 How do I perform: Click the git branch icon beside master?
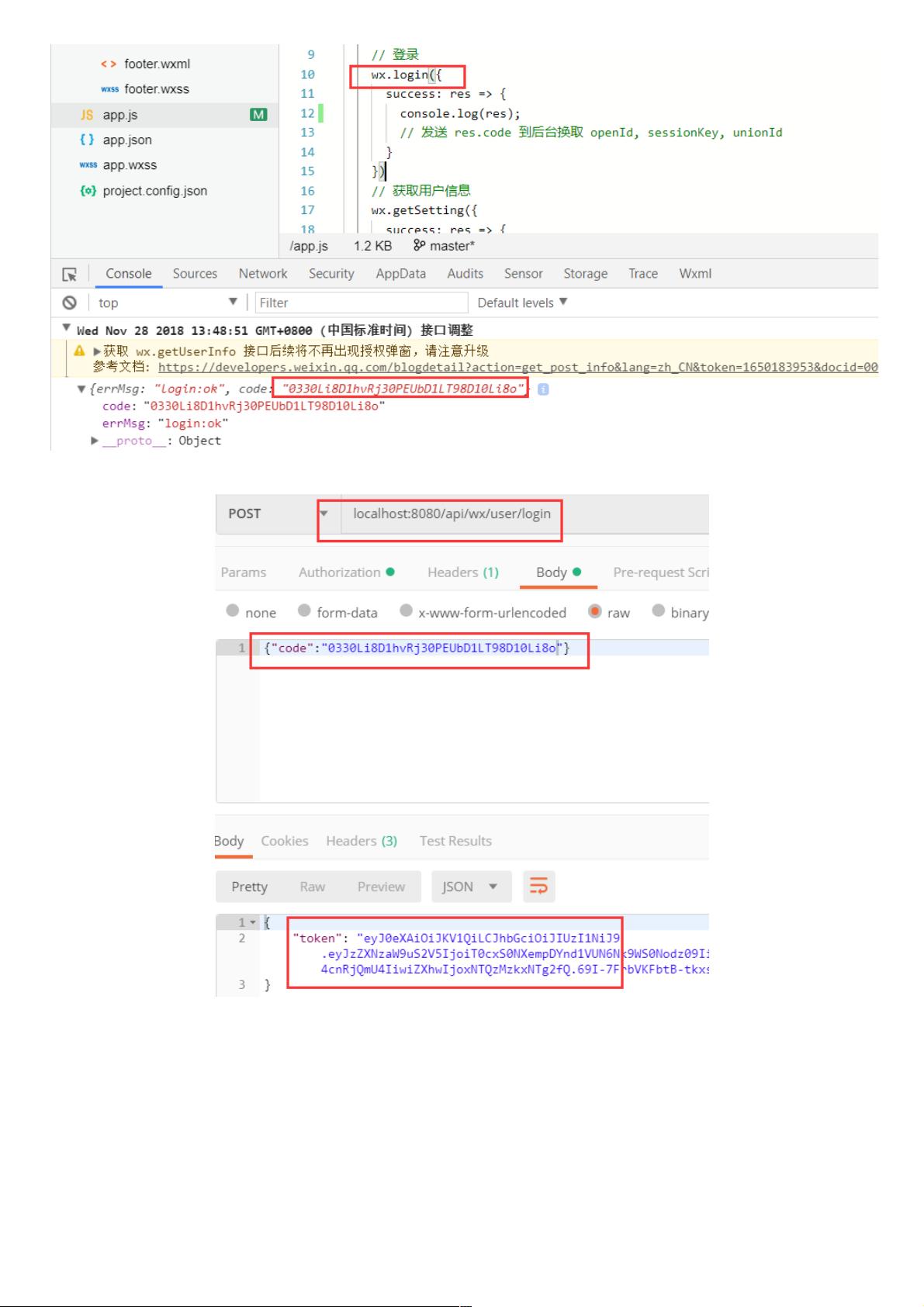(419, 245)
